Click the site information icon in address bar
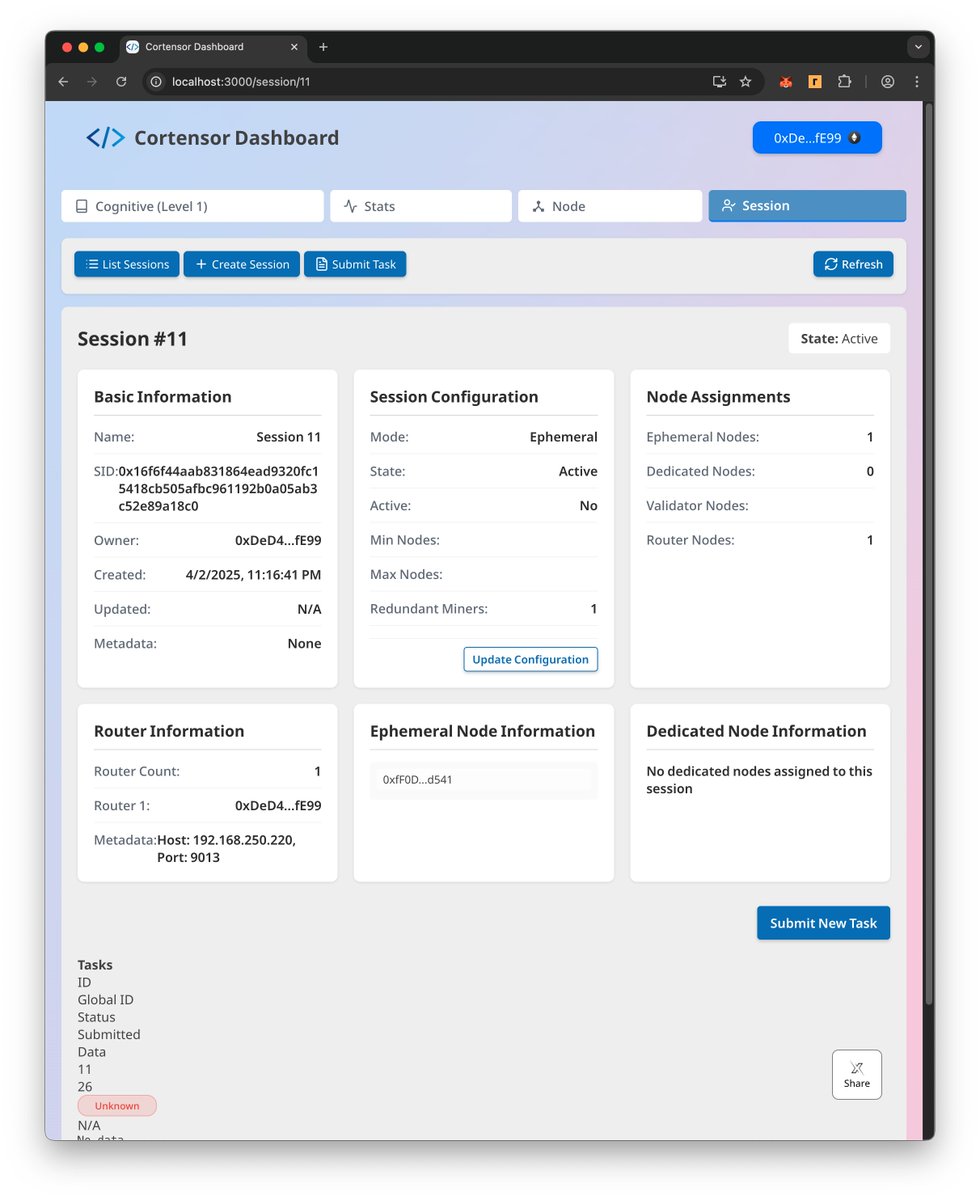This screenshot has height=1200, width=980. [x=157, y=82]
